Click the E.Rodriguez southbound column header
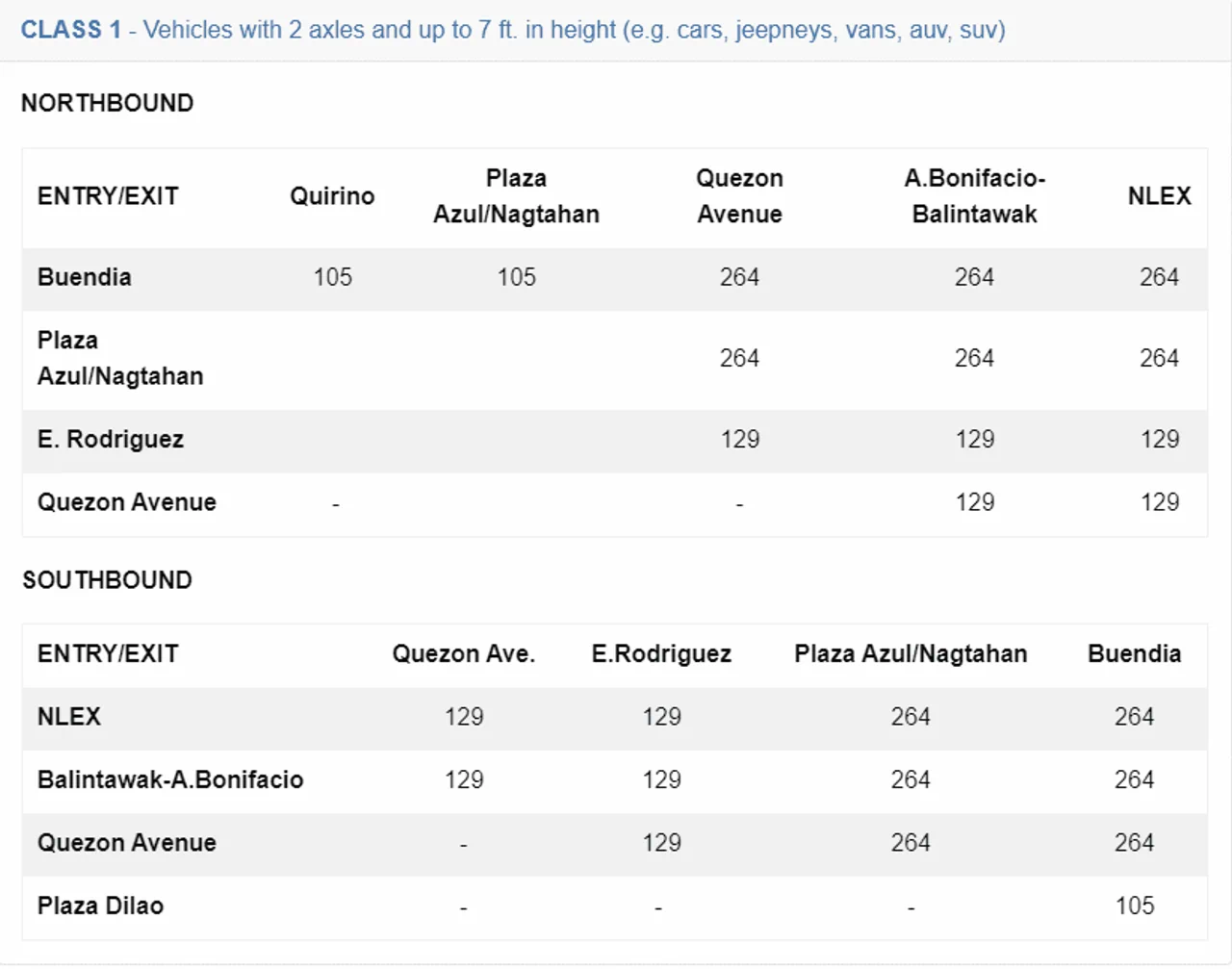Image resolution: width=1232 pixels, height=969 pixels. (x=661, y=654)
